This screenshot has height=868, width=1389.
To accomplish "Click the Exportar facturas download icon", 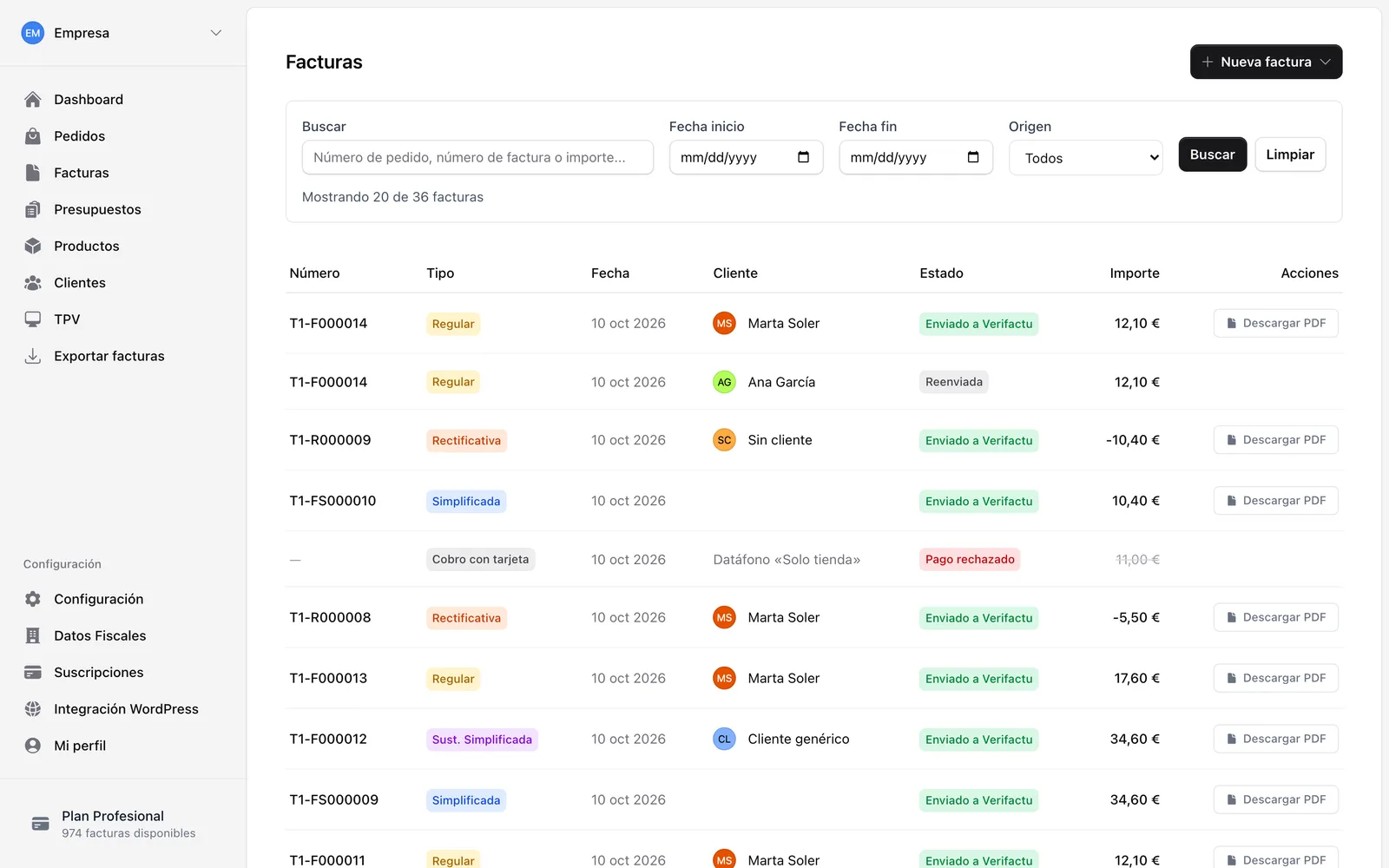I will coord(33,356).
